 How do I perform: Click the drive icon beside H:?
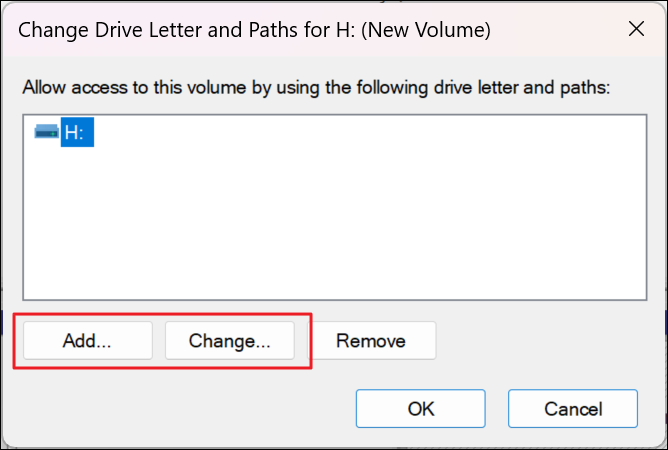(46, 132)
